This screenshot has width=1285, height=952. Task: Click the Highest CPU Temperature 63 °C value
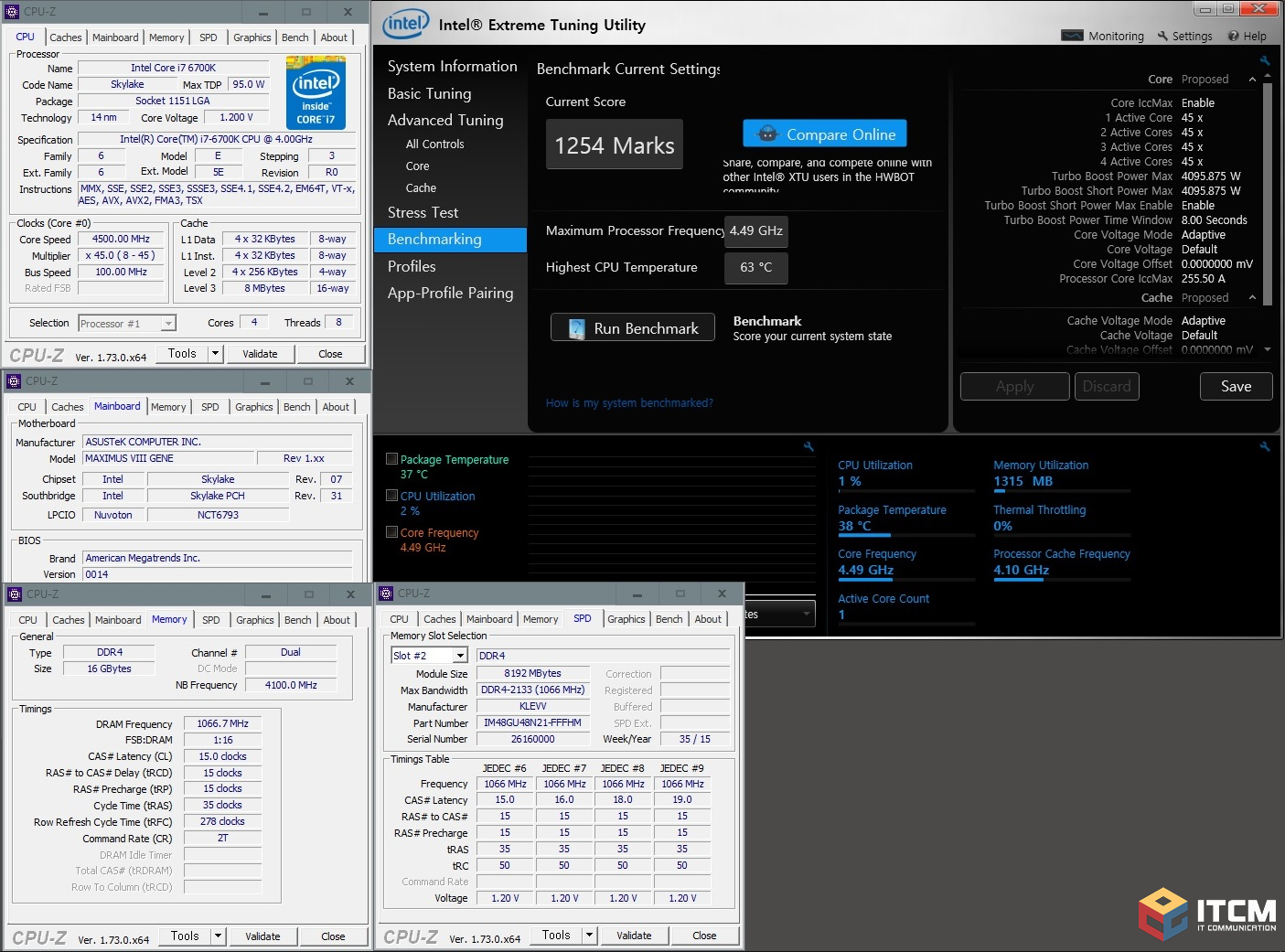(756, 267)
